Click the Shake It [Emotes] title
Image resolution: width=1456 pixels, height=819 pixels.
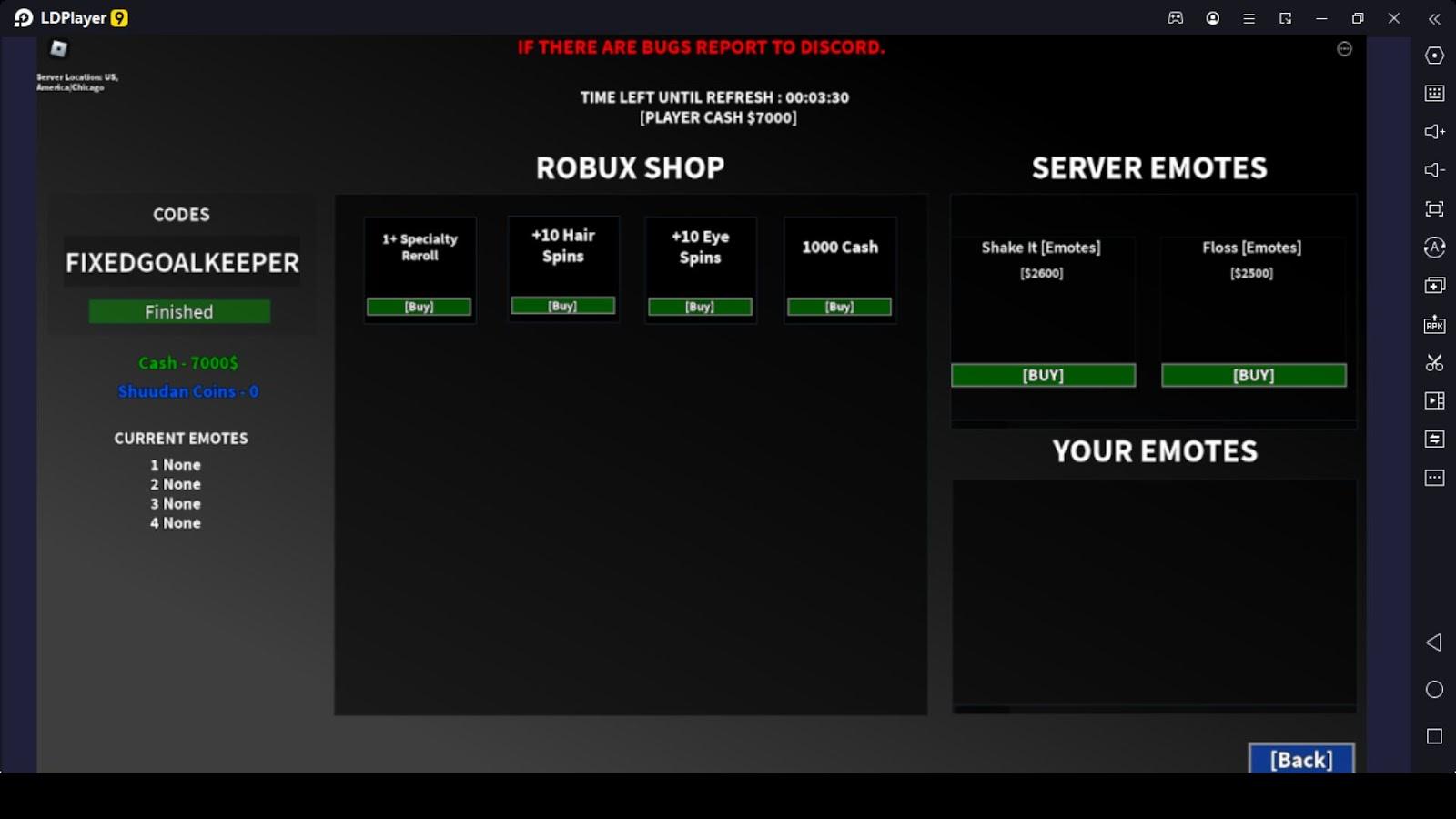click(1041, 248)
